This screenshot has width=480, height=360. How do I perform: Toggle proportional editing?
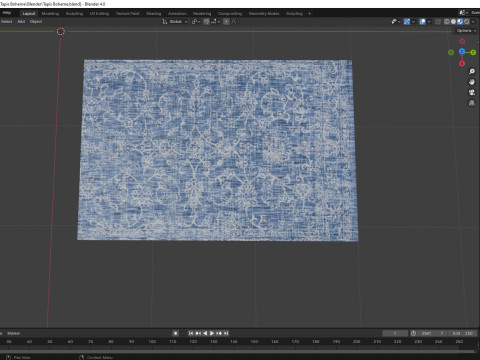226,22
